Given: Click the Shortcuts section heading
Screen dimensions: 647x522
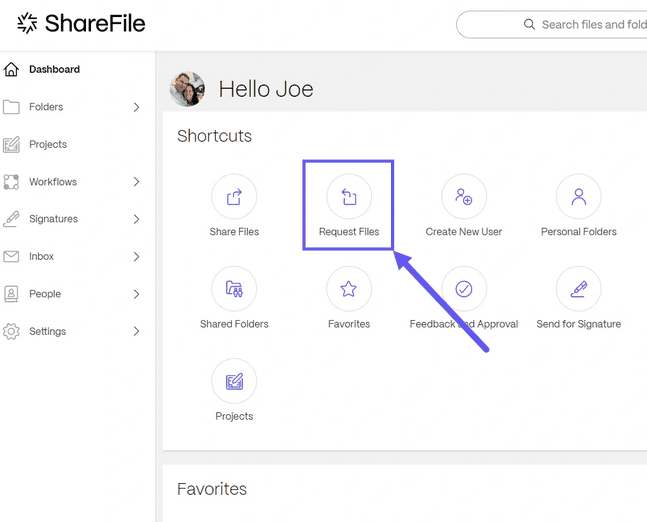Looking at the screenshot, I should click(x=214, y=136).
